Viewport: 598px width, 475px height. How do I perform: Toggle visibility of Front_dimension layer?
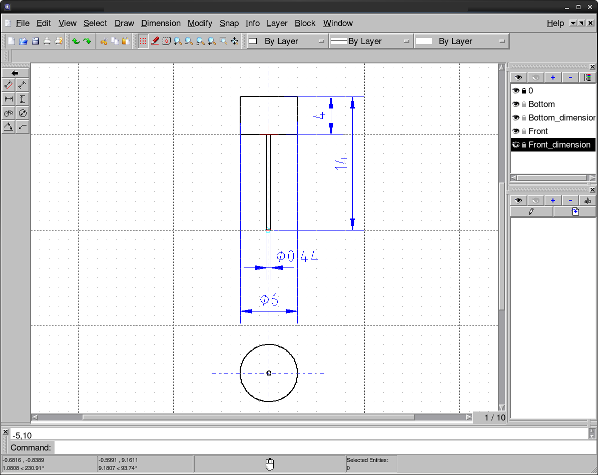(516, 145)
